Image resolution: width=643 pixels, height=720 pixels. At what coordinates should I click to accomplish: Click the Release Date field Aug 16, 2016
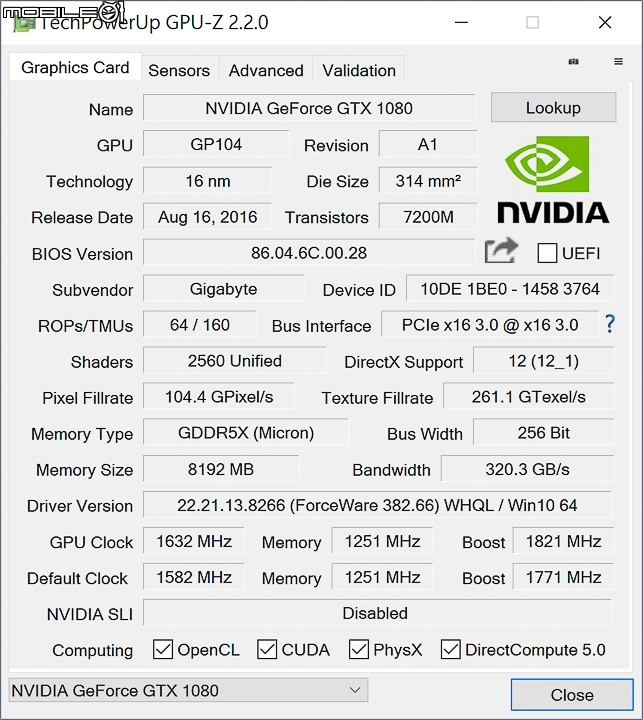pos(208,216)
